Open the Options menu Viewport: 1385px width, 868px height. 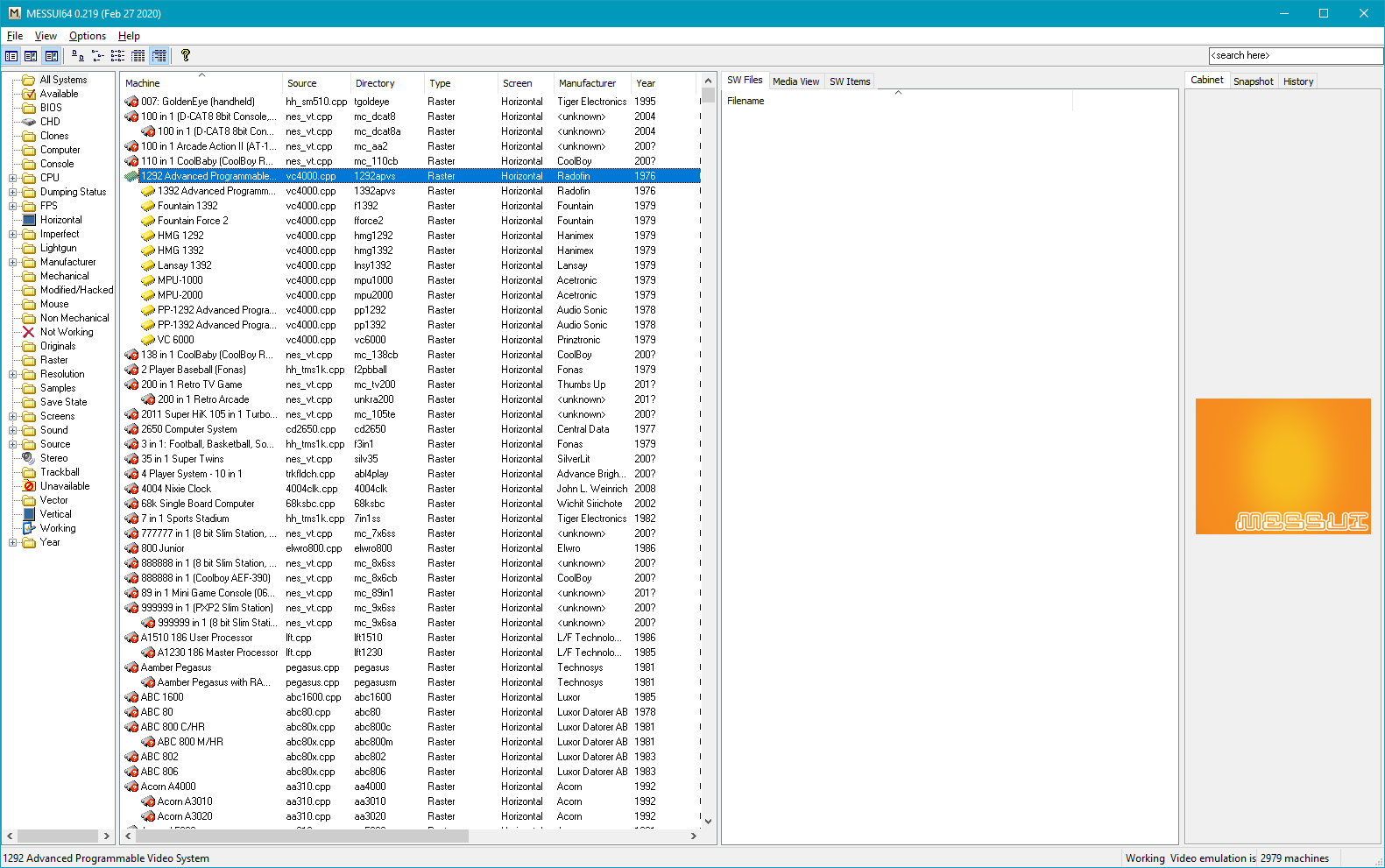coord(88,36)
